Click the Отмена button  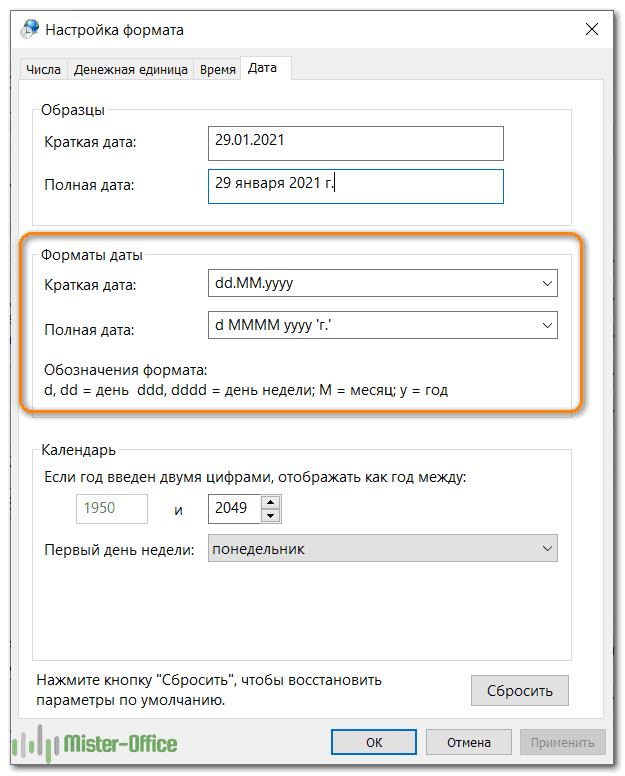pyautogui.click(x=468, y=742)
